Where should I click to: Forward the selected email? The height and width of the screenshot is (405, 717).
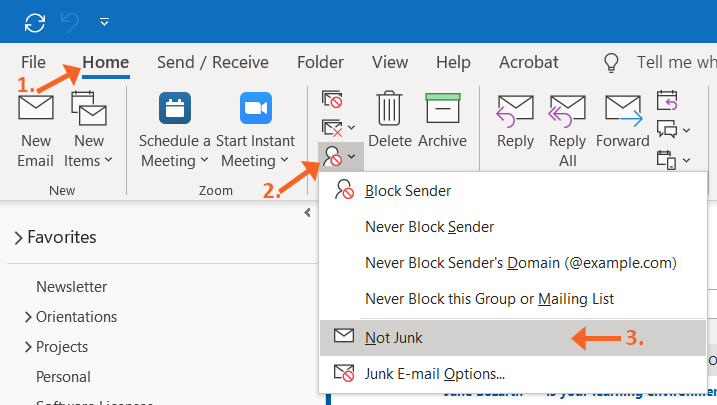coord(622,109)
